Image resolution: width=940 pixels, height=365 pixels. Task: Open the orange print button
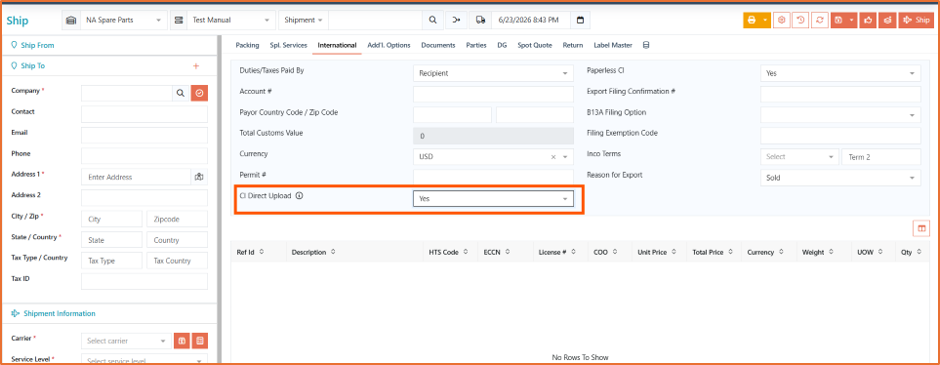[751, 20]
